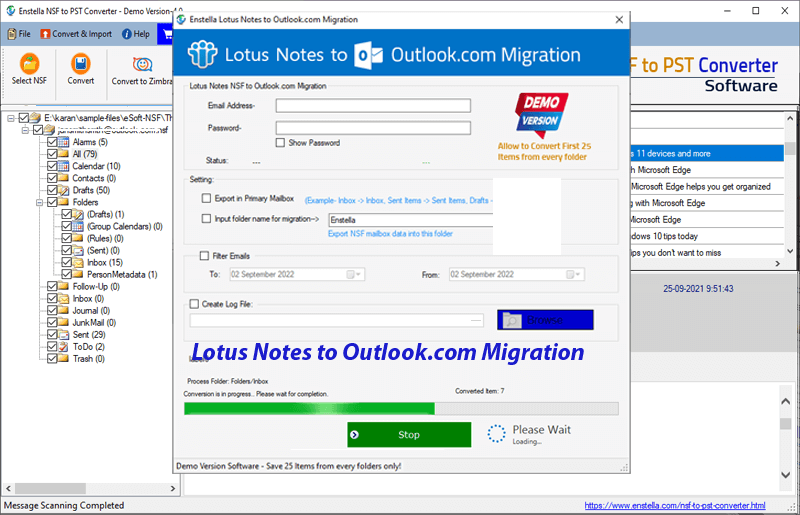Click message list scroll down arrow
This screenshot has width=800, height=515.
click(790, 251)
